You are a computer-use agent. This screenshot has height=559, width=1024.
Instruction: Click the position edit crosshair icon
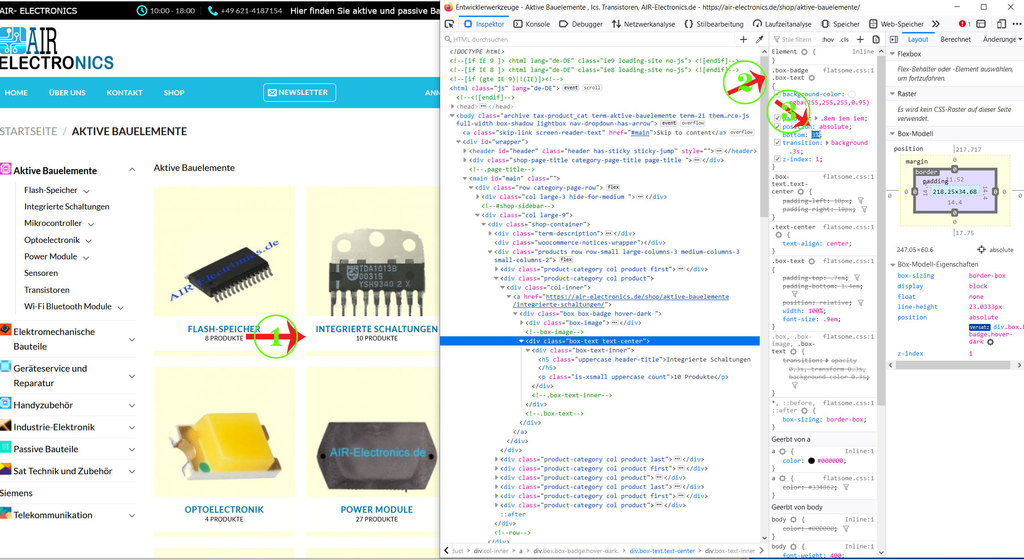click(x=981, y=249)
